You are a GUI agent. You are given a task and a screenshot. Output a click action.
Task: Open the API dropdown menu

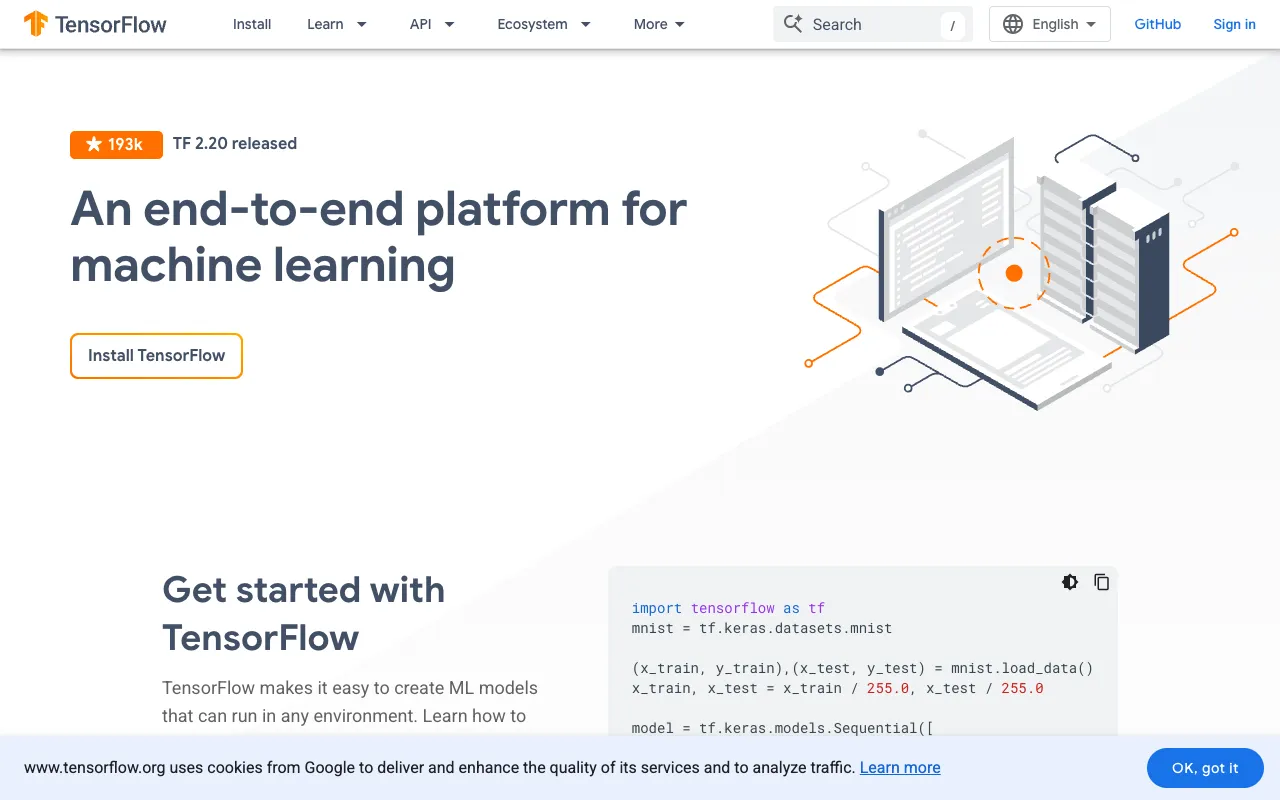(x=431, y=24)
